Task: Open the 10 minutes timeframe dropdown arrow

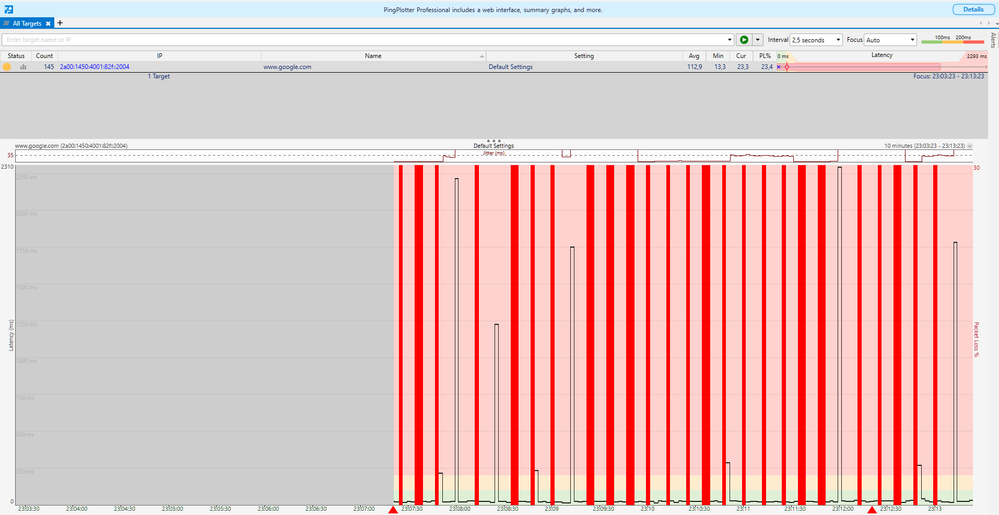Action: coord(970,146)
